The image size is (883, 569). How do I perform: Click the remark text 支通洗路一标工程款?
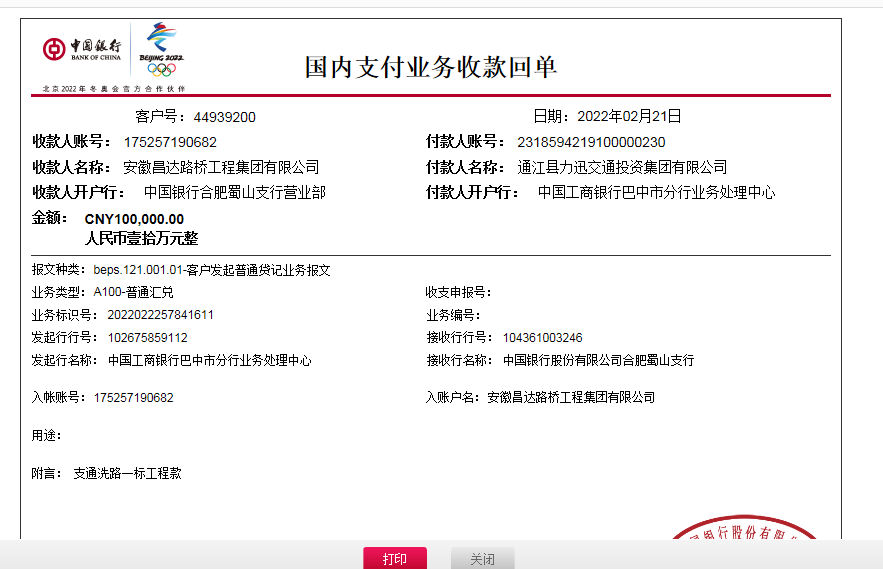point(127,473)
